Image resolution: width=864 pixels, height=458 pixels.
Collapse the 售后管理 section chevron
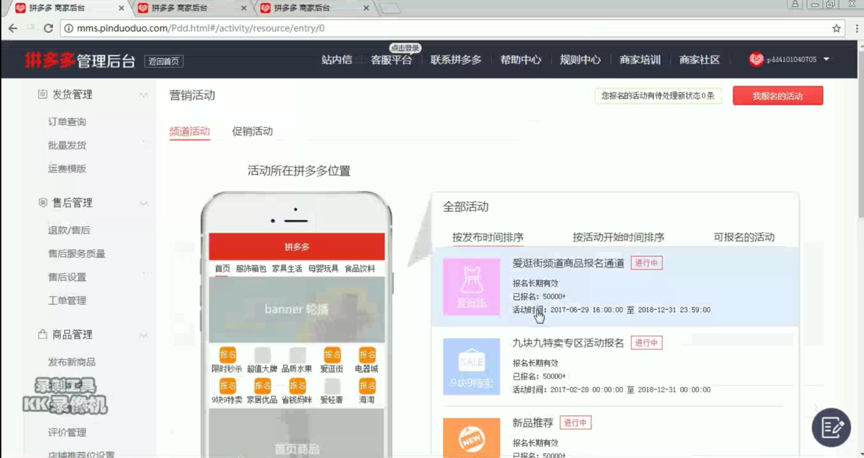pyautogui.click(x=143, y=203)
